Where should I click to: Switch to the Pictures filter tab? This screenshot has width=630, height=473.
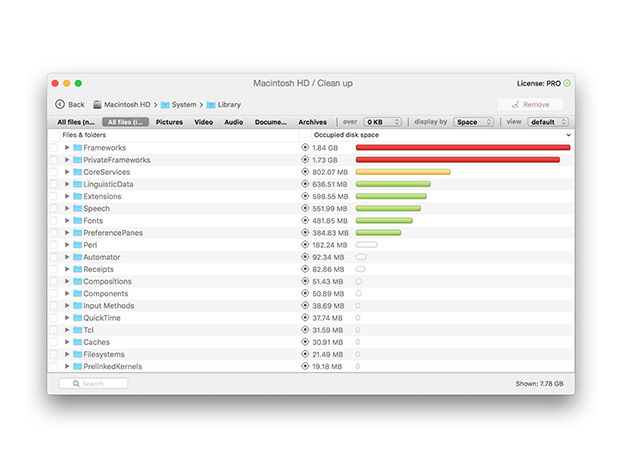[x=169, y=122]
